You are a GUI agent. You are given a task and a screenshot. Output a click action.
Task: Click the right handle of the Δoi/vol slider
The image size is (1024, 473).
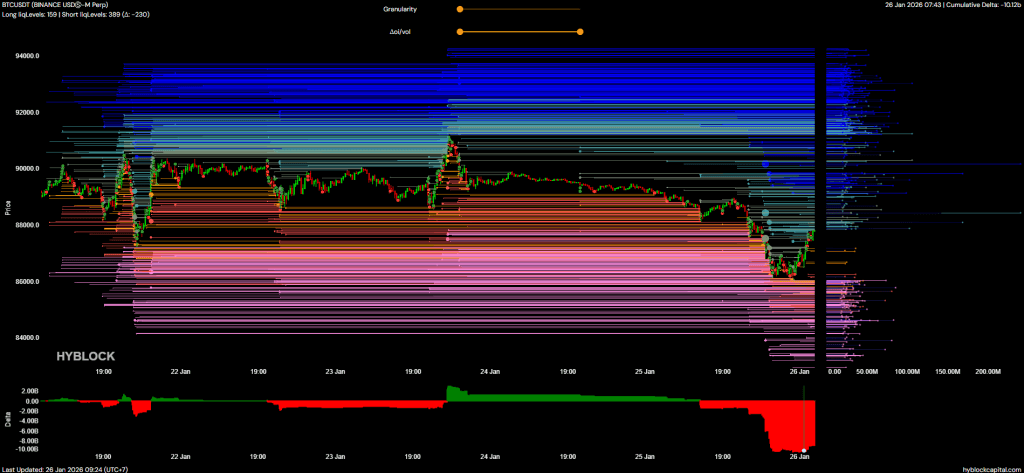tap(580, 32)
